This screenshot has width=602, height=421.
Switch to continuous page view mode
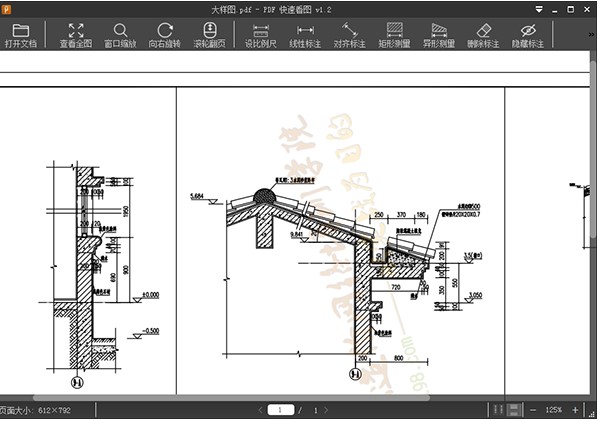pos(514,410)
